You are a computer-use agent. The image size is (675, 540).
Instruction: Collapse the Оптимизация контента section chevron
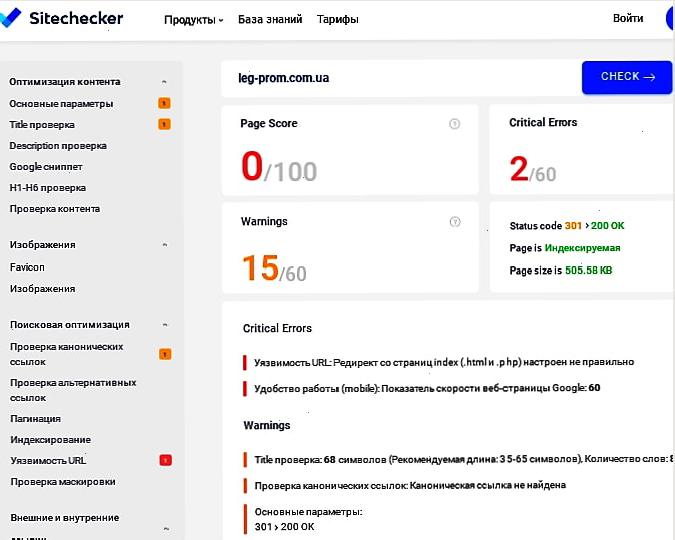tap(164, 82)
